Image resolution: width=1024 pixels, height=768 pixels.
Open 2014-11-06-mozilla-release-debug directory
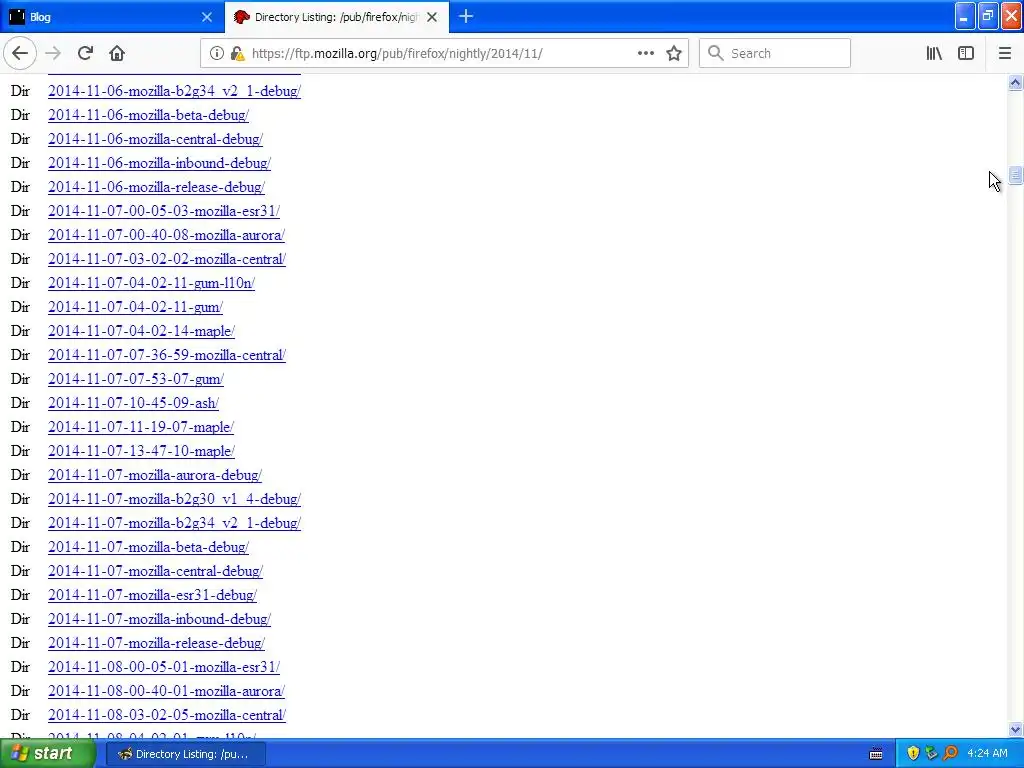156,187
